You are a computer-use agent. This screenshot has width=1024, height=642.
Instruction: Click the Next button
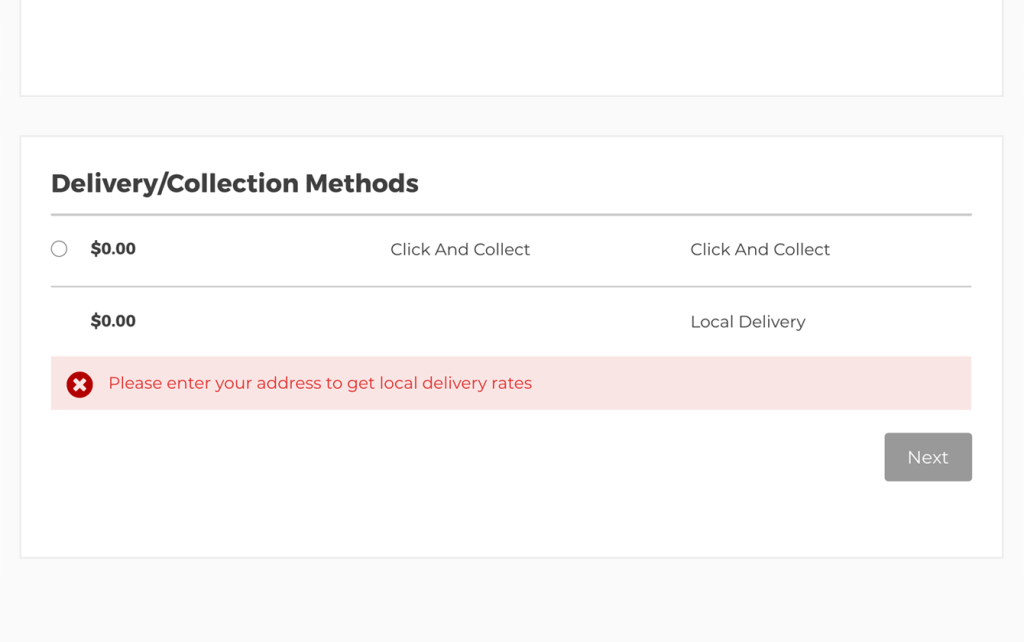click(x=928, y=457)
